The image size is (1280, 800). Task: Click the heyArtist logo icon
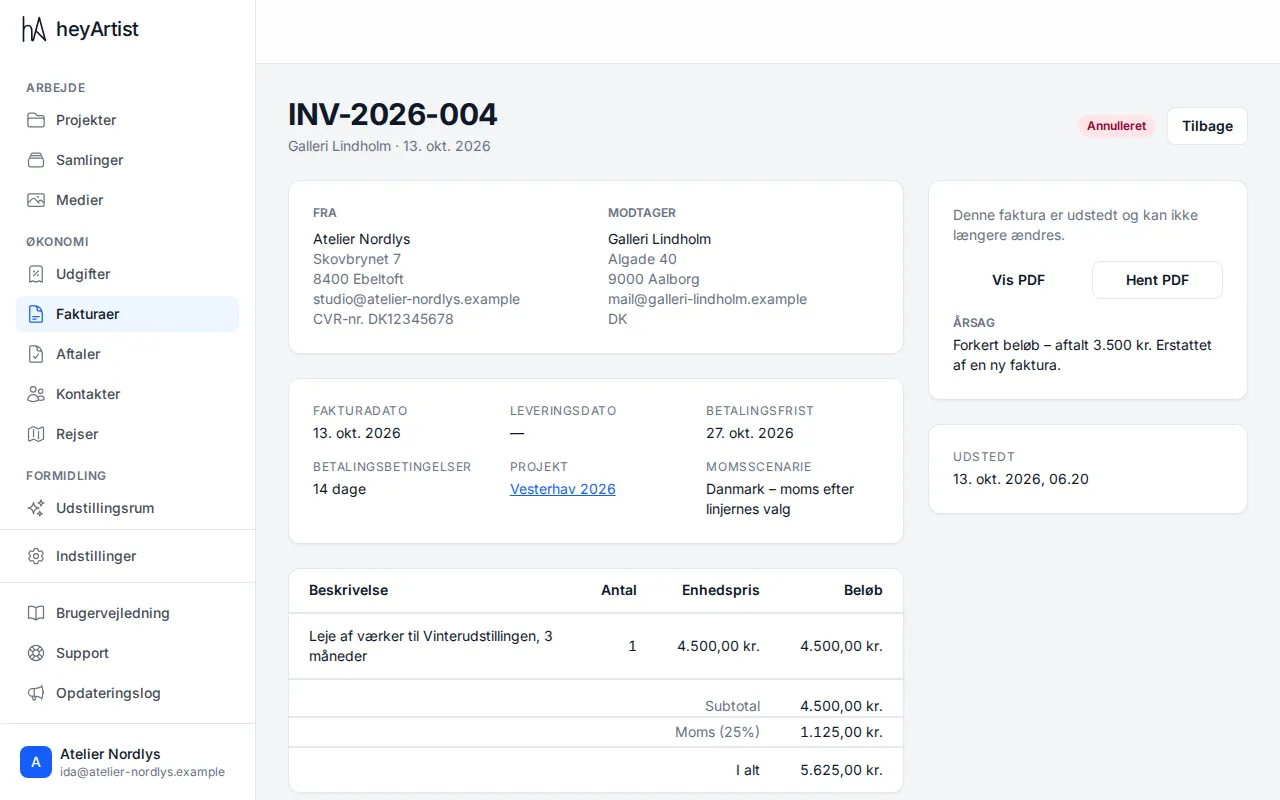pyautogui.click(x=35, y=30)
